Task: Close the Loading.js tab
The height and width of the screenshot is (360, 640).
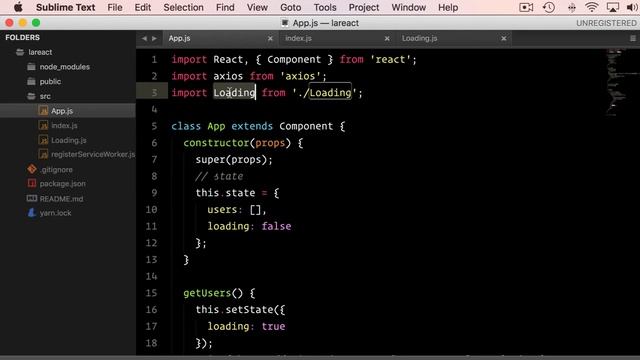Action: [x=504, y=38]
